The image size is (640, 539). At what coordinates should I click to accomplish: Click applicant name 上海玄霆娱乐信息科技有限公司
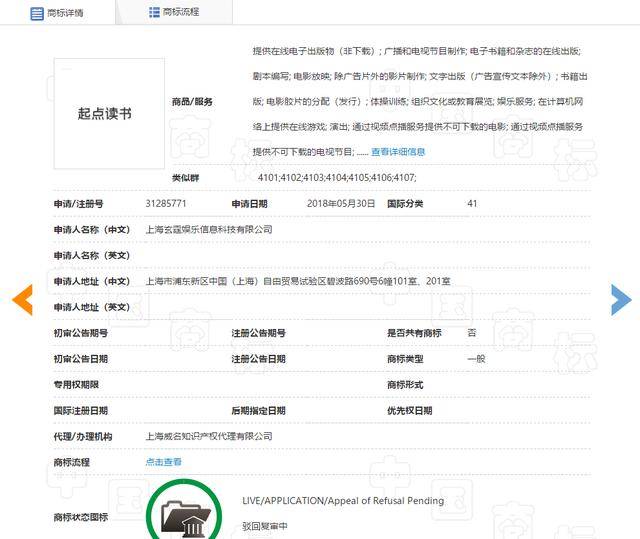208,229
